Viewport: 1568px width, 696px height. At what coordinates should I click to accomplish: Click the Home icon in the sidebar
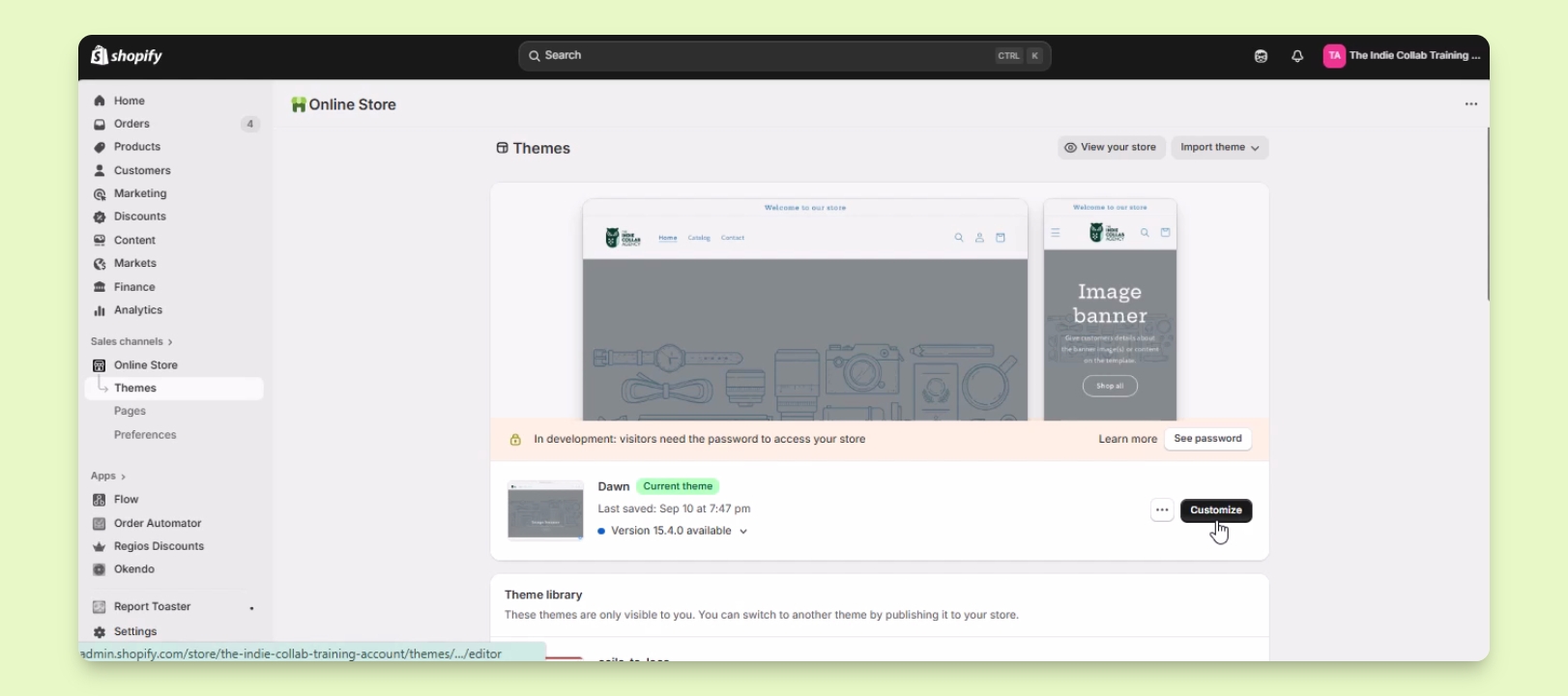tap(100, 101)
